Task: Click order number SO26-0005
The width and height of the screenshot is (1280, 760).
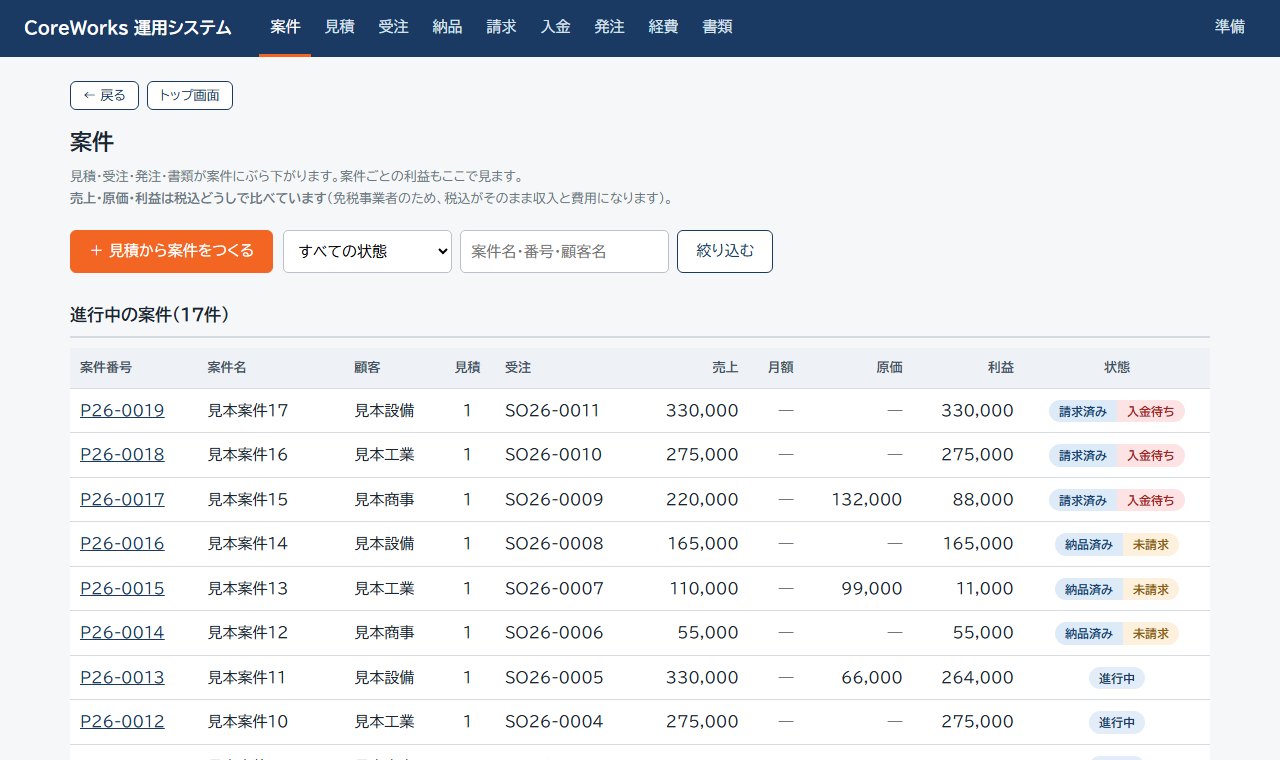Action: point(554,677)
